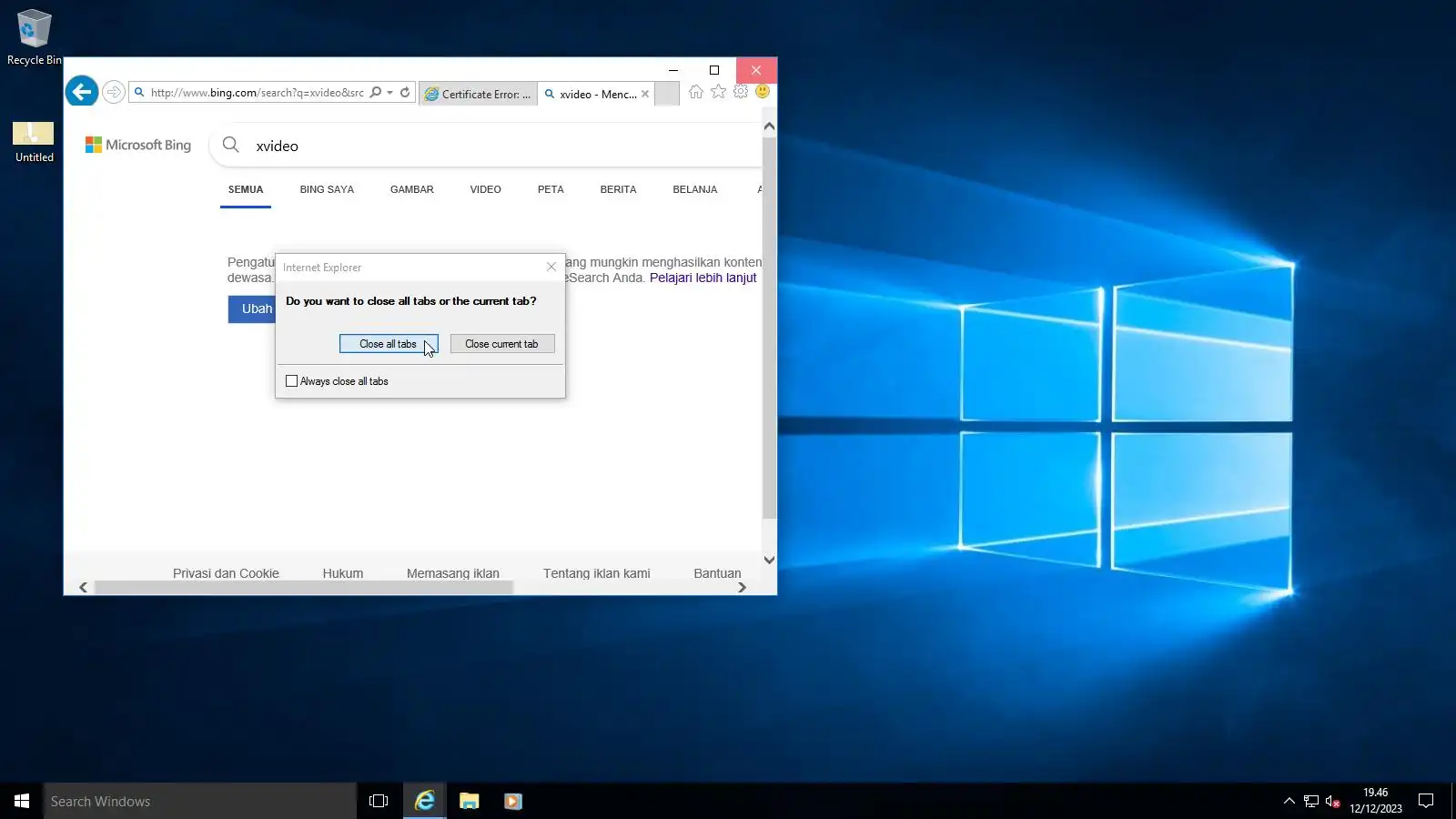Open the Tentang iklan kami link

point(597,573)
